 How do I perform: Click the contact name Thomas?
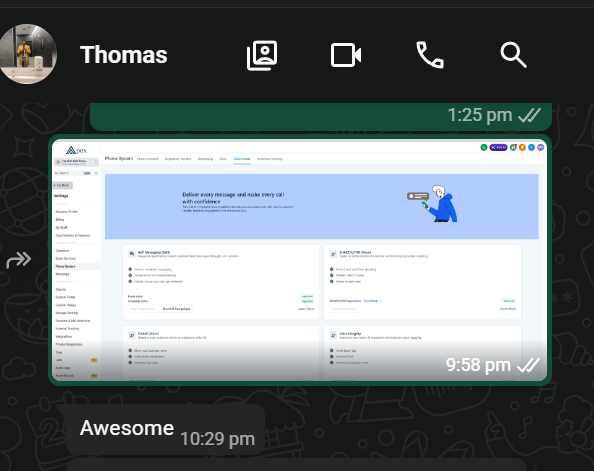tap(123, 55)
